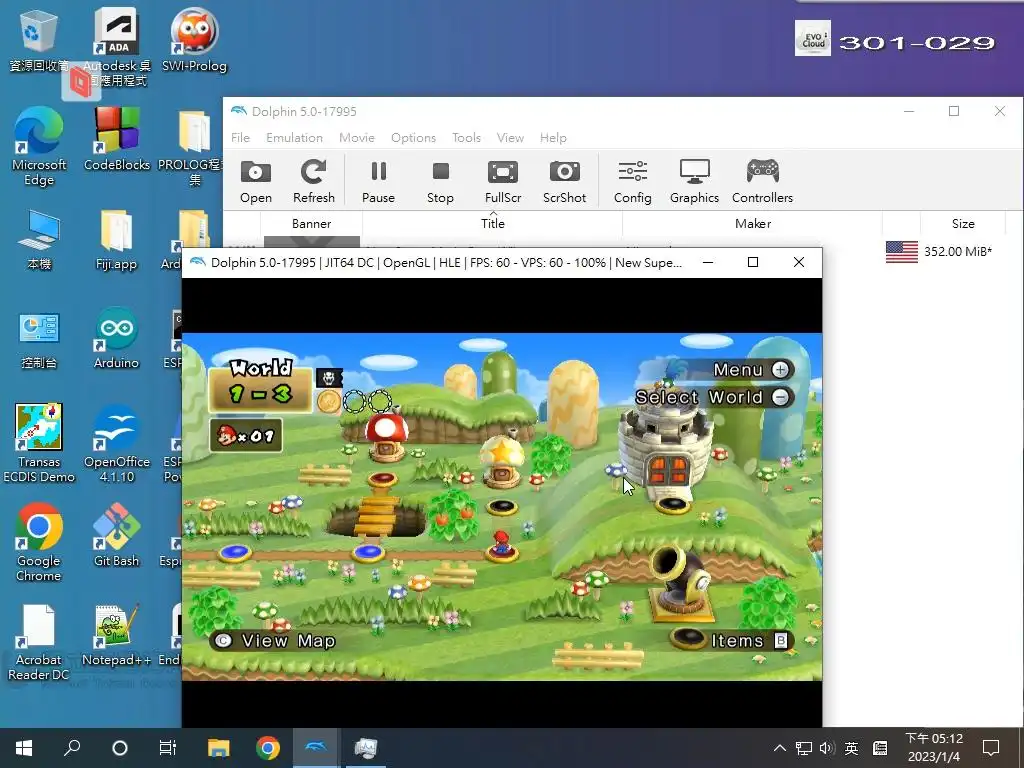The height and width of the screenshot is (768, 1024).
Task: Refresh the Dolphin game list
Action: (x=313, y=182)
